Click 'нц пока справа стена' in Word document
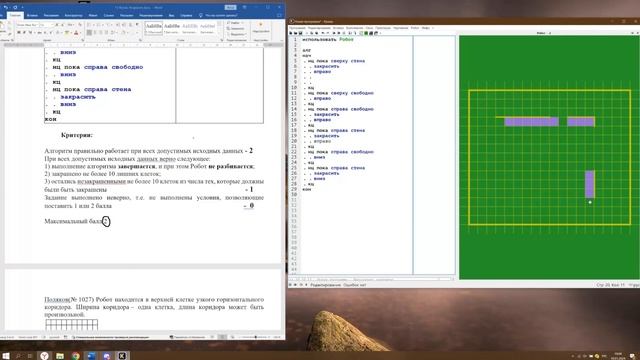Image resolution: width=640 pixels, height=360 pixels. pos(91,89)
